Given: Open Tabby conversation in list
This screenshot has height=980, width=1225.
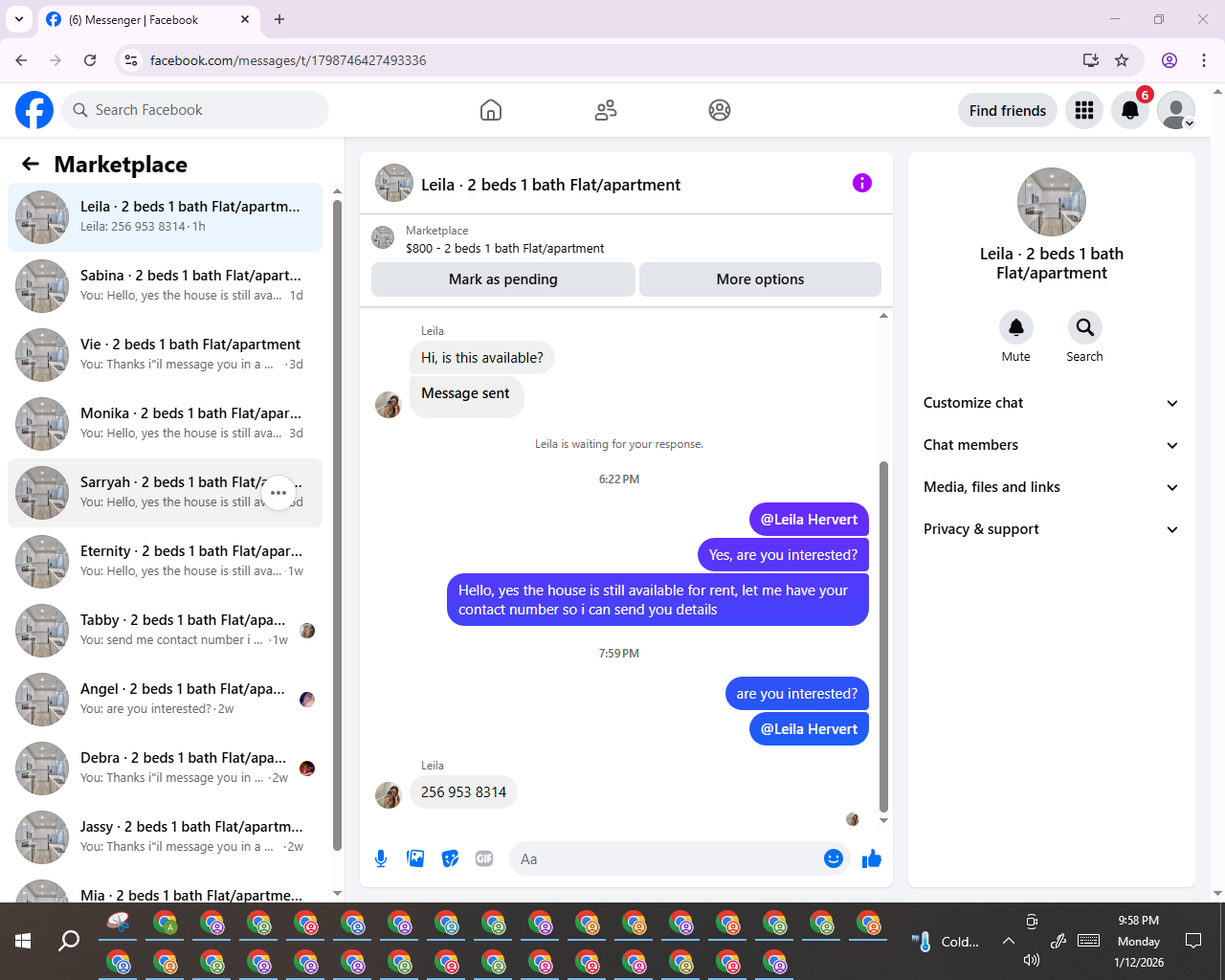Looking at the screenshot, I should (165, 631).
